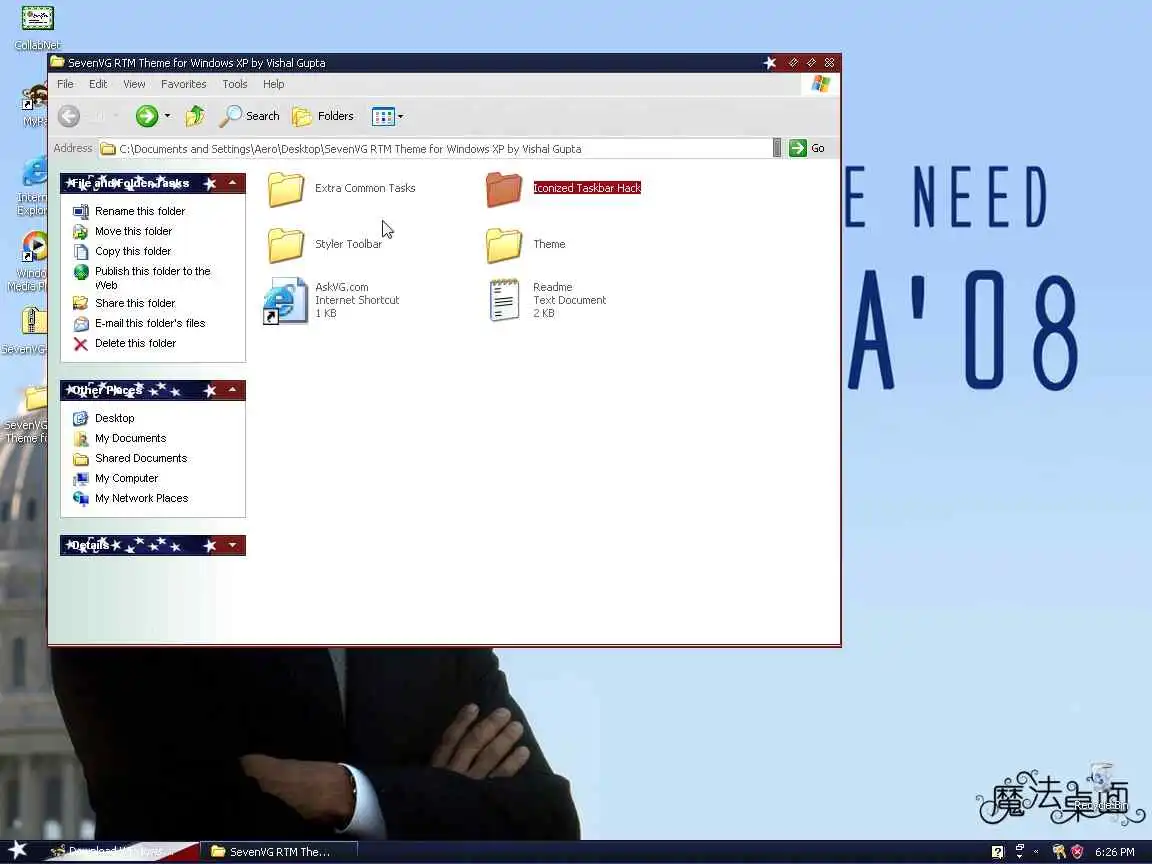The height and width of the screenshot is (864, 1152).
Task: Select the Styler Toolbar folder
Action: tap(325, 244)
